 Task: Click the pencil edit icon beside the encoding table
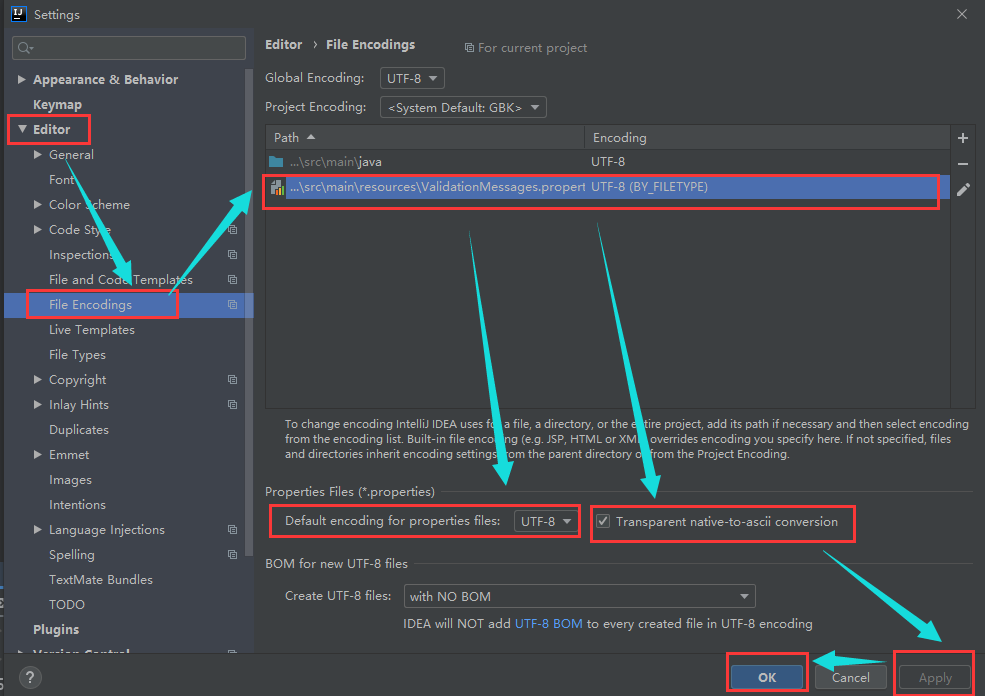(962, 189)
